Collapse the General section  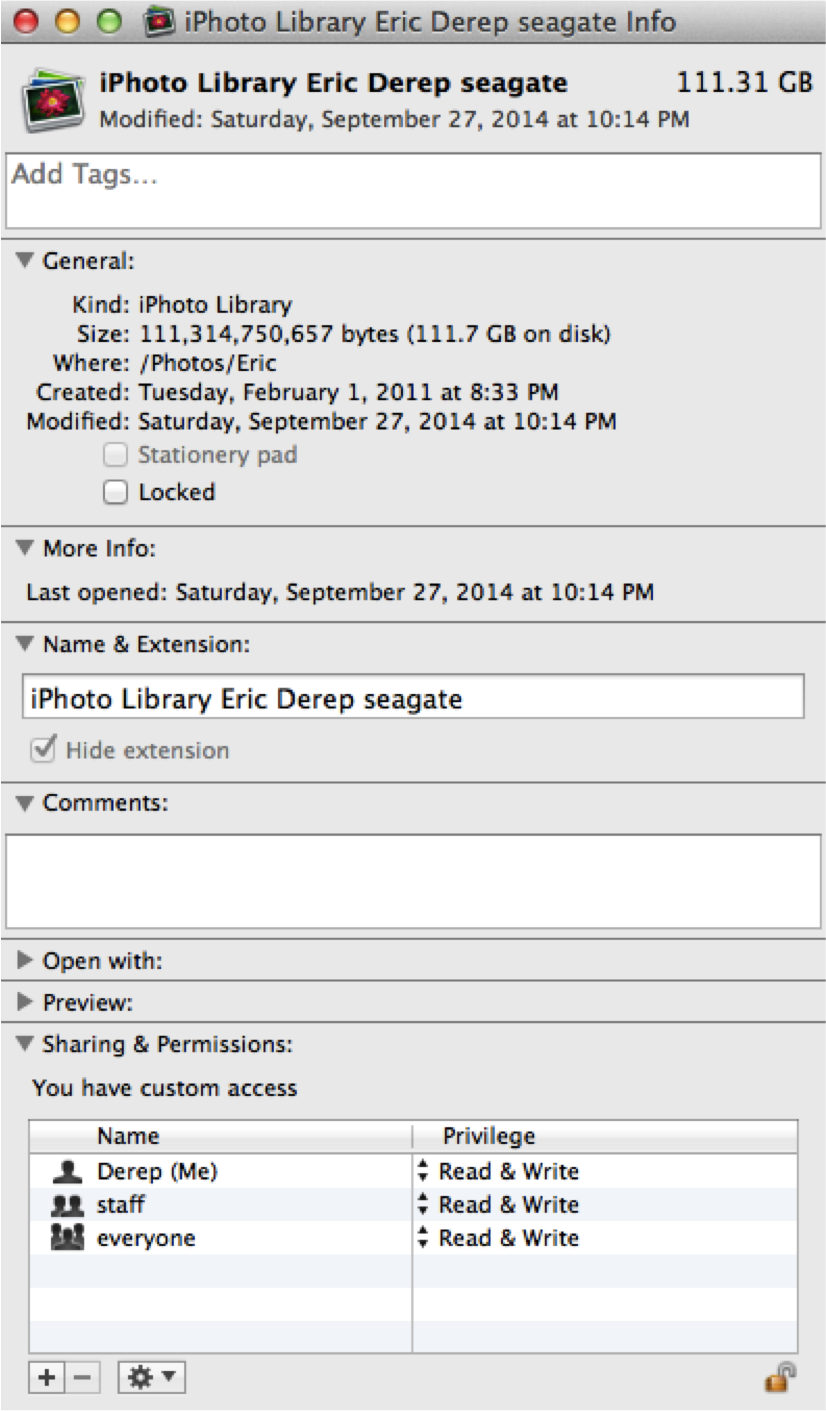tap(26, 261)
